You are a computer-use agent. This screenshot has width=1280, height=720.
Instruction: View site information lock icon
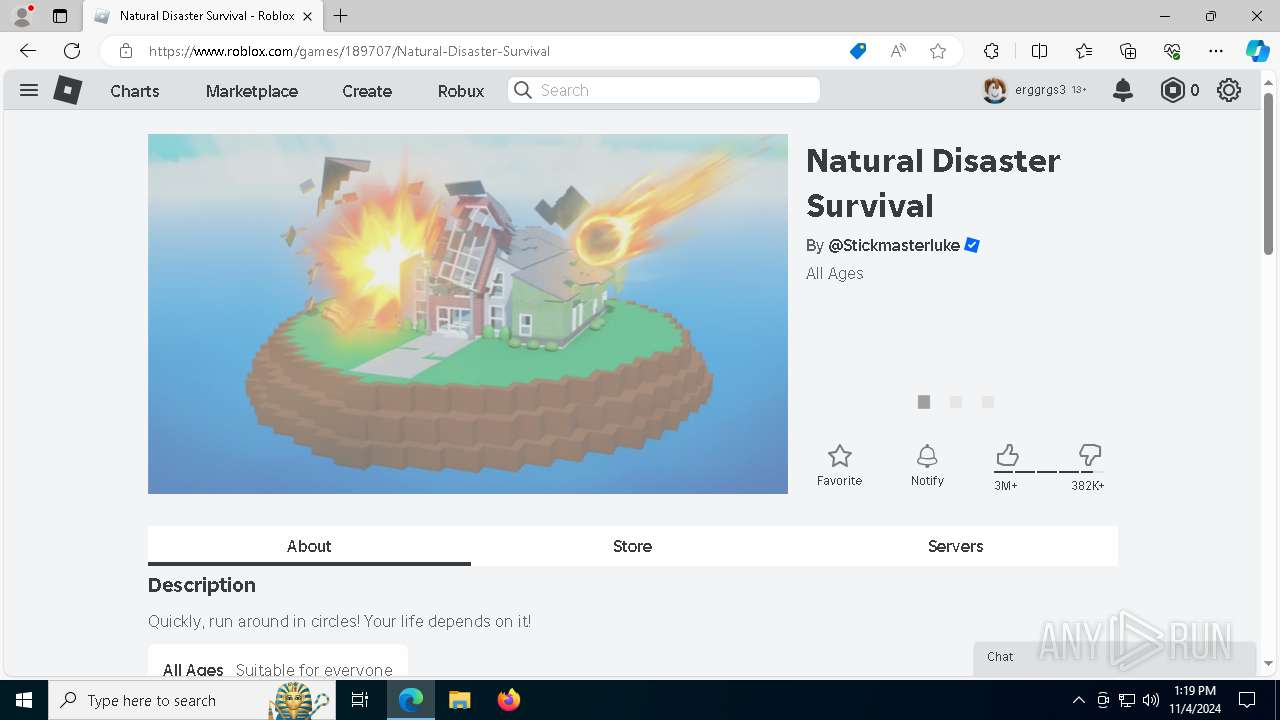(x=125, y=51)
